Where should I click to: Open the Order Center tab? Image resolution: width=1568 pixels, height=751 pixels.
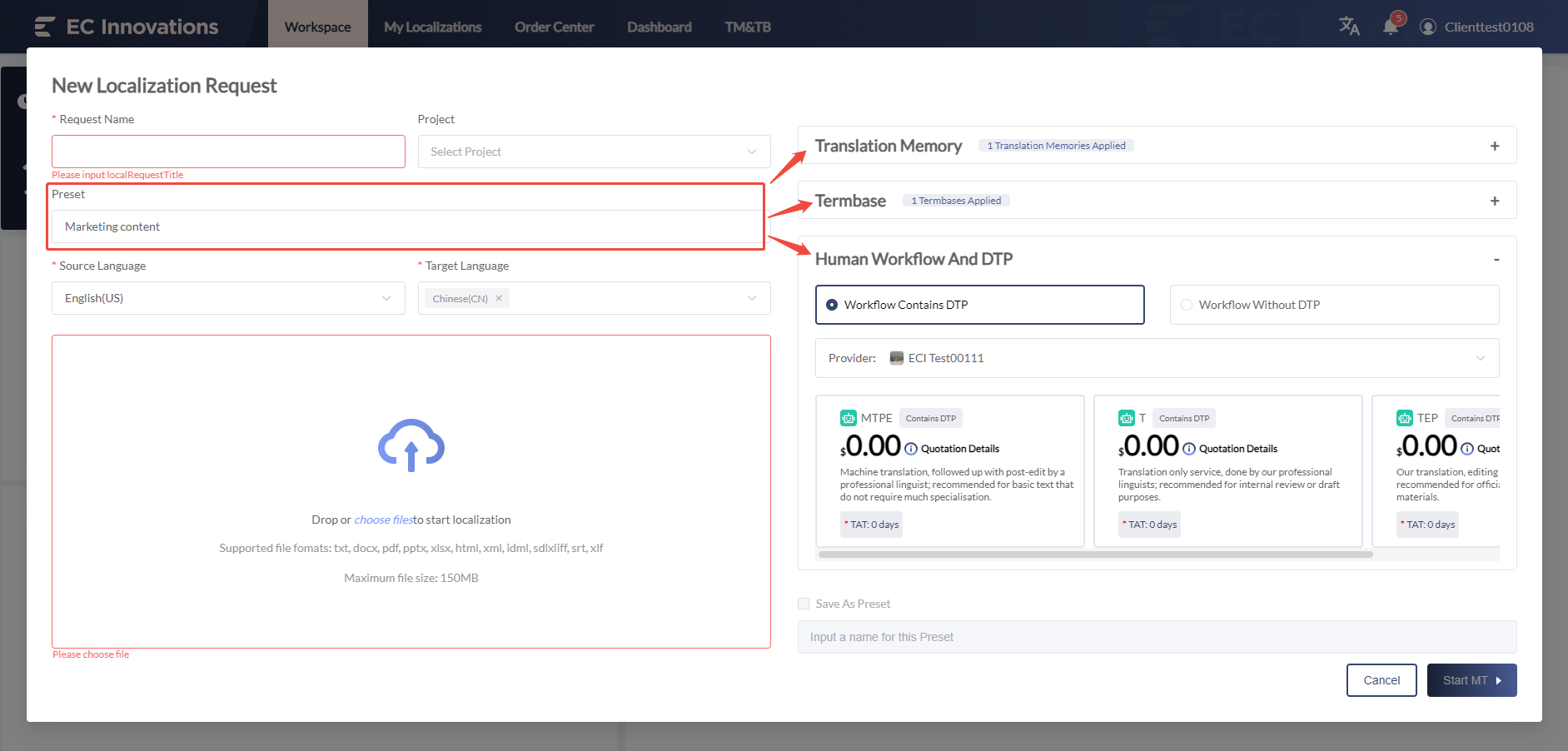tap(554, 27)
